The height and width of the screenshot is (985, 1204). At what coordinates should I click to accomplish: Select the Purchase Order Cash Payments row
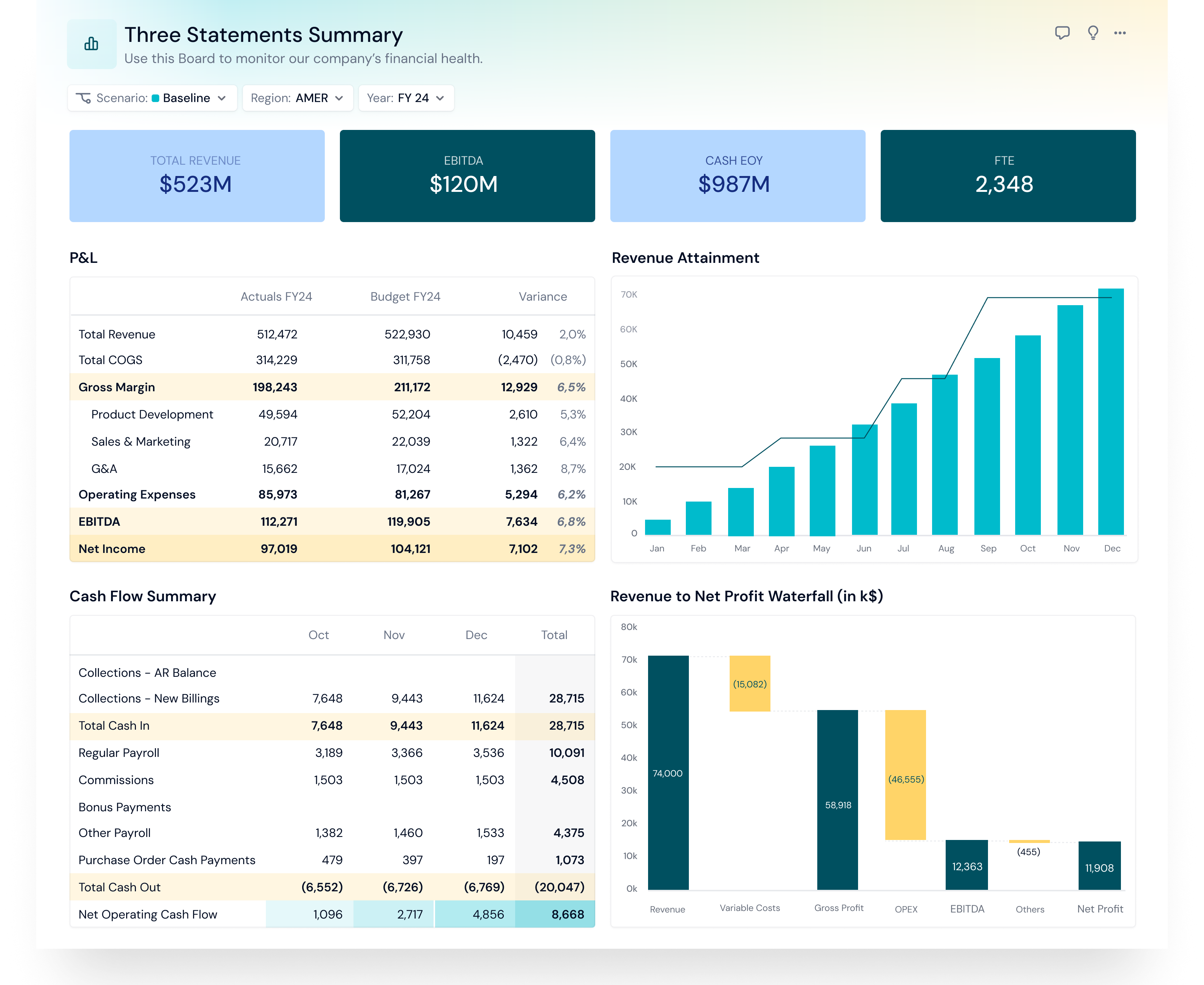click(332, 860)
